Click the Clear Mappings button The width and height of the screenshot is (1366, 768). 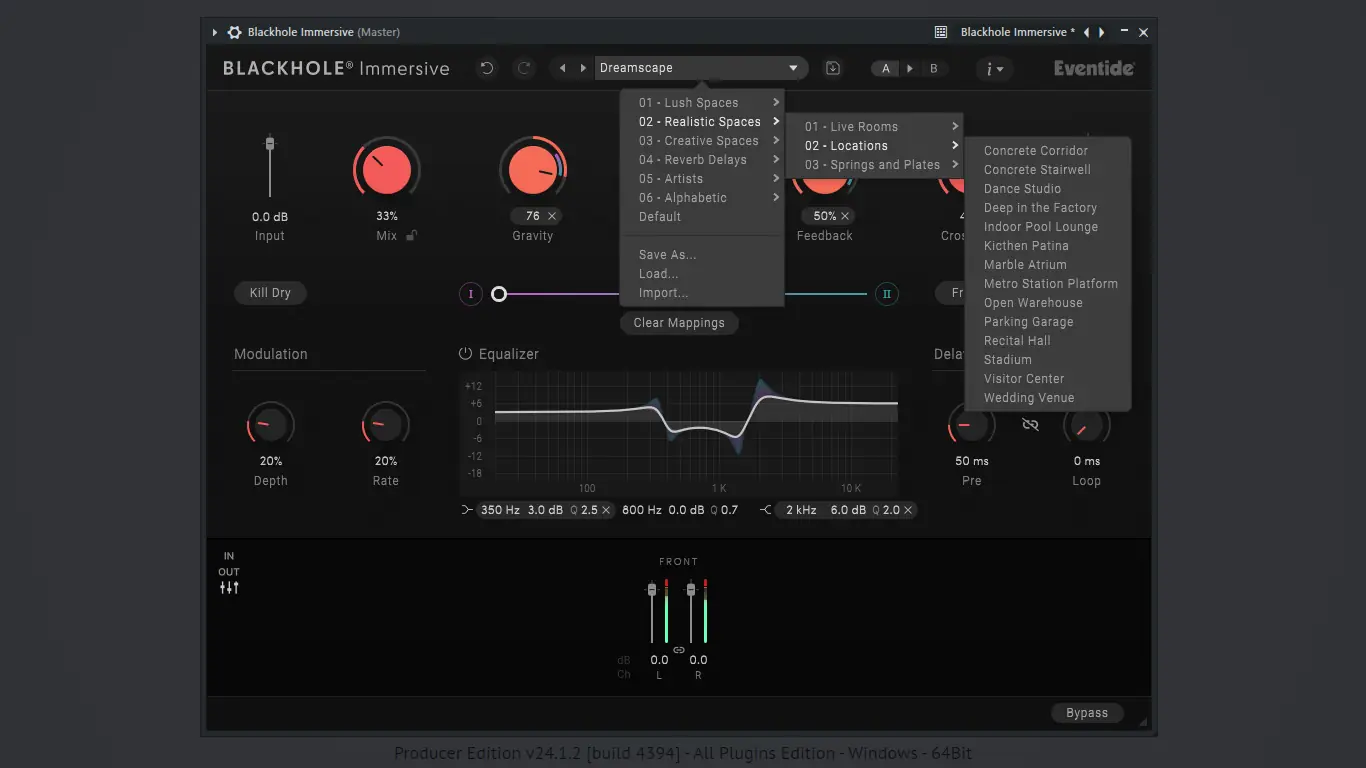[x=679, y=323]
